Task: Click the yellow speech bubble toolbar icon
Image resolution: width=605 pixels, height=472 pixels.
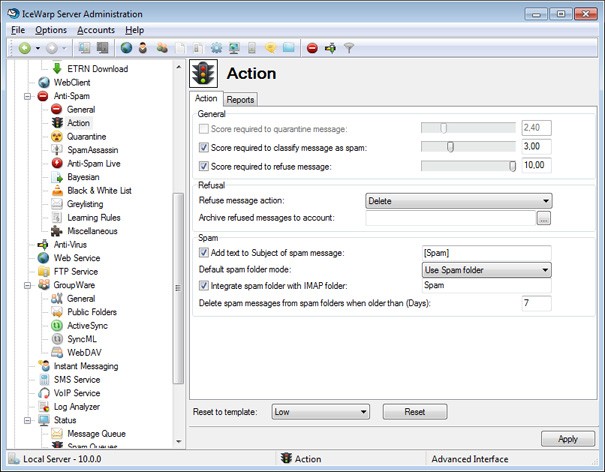Action: (x=270, y=48)
